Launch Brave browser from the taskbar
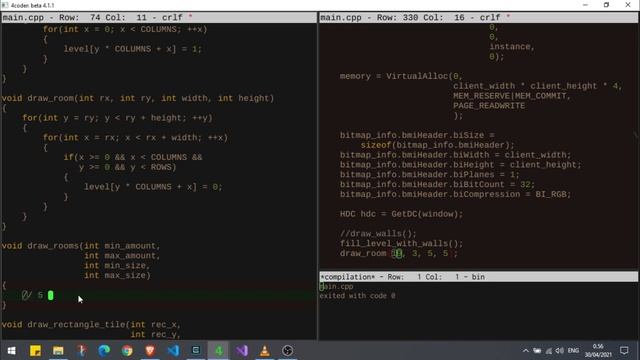Viewport: 640px width, 360px height. [x=150, y=351]
